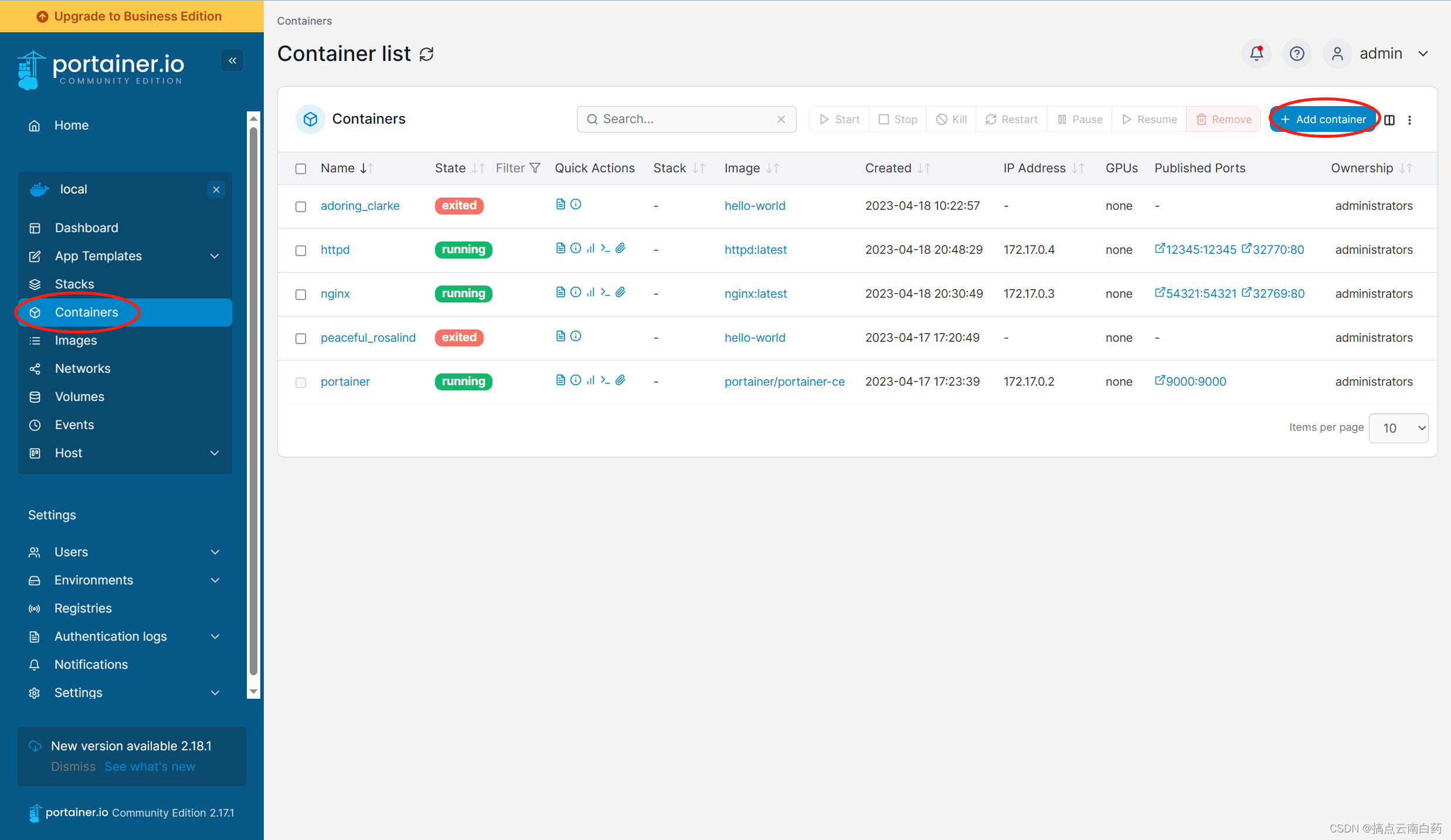View stats icon for nginx container

point(590,293)
